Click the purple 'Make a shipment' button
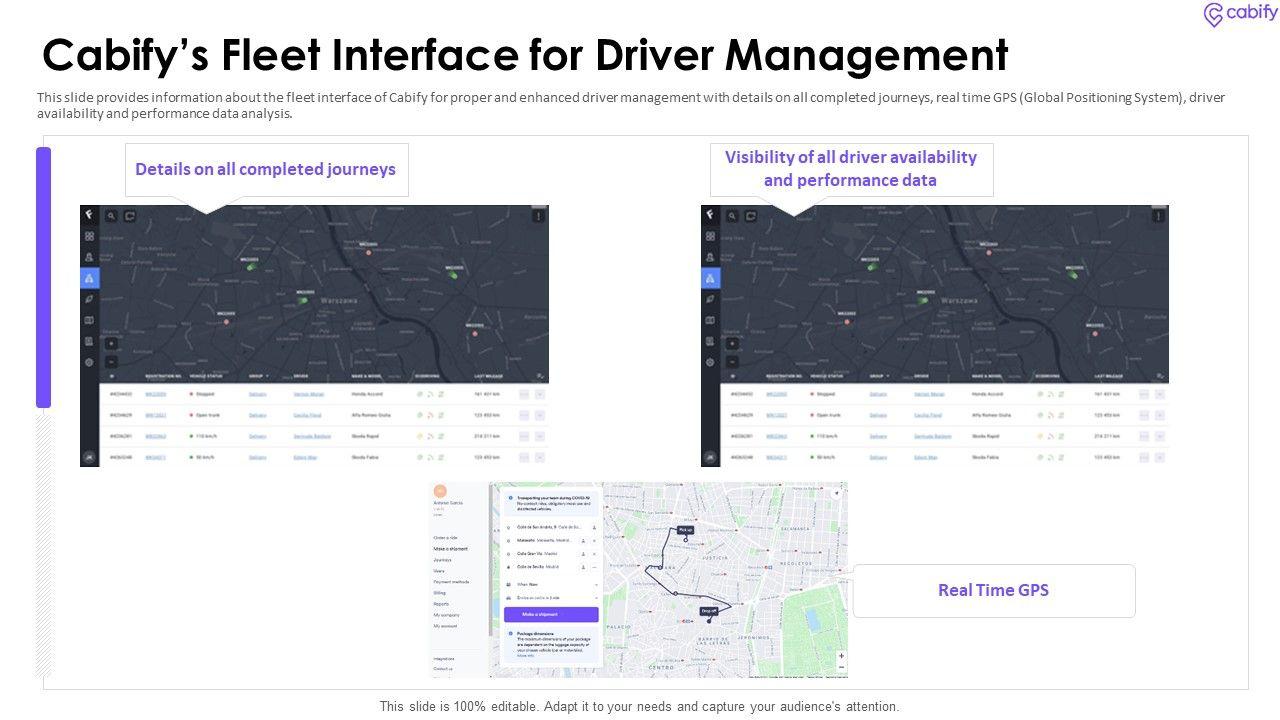 point(551,614)
